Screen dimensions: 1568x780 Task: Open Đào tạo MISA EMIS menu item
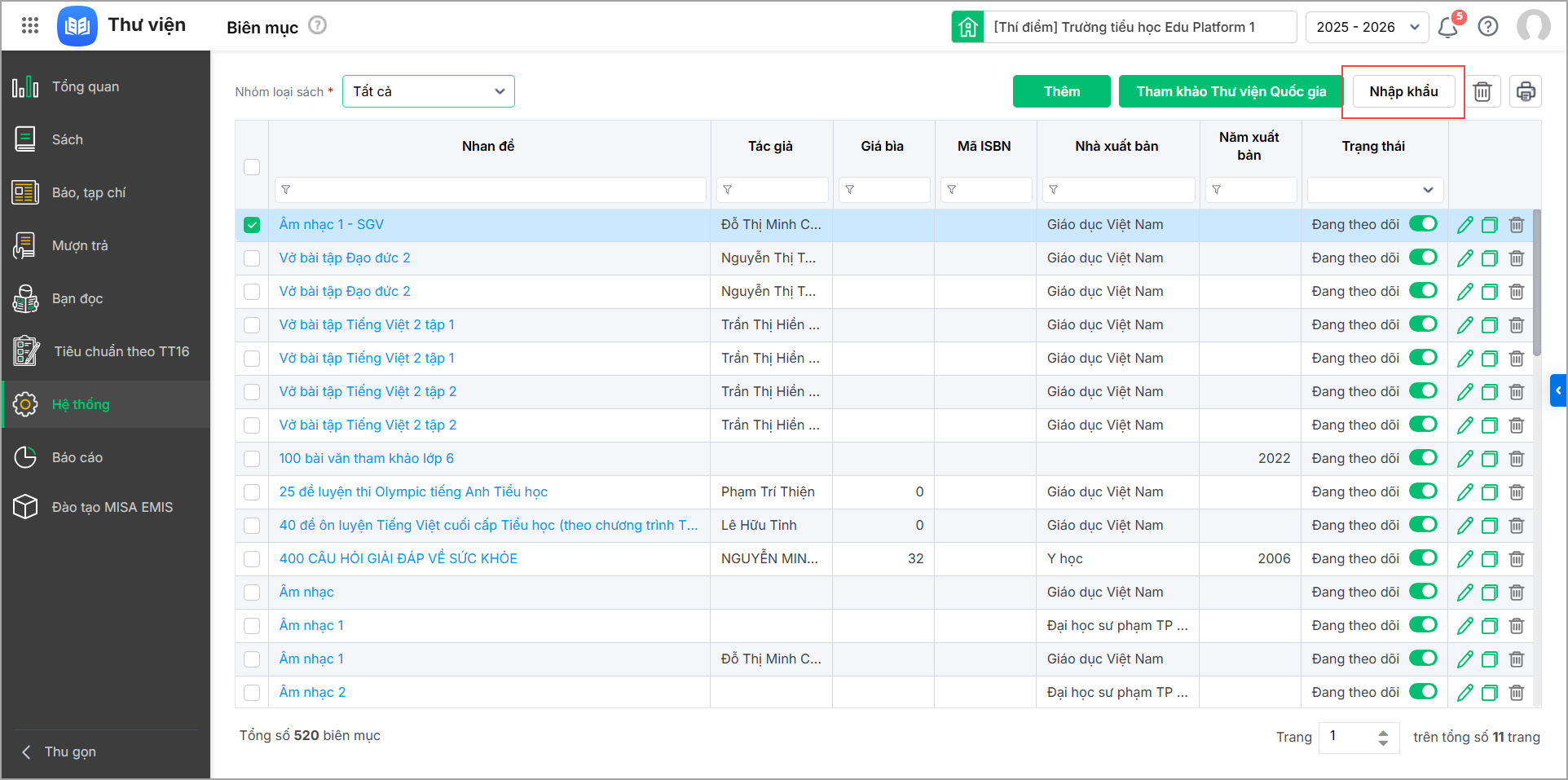click(x=106, y=507)
